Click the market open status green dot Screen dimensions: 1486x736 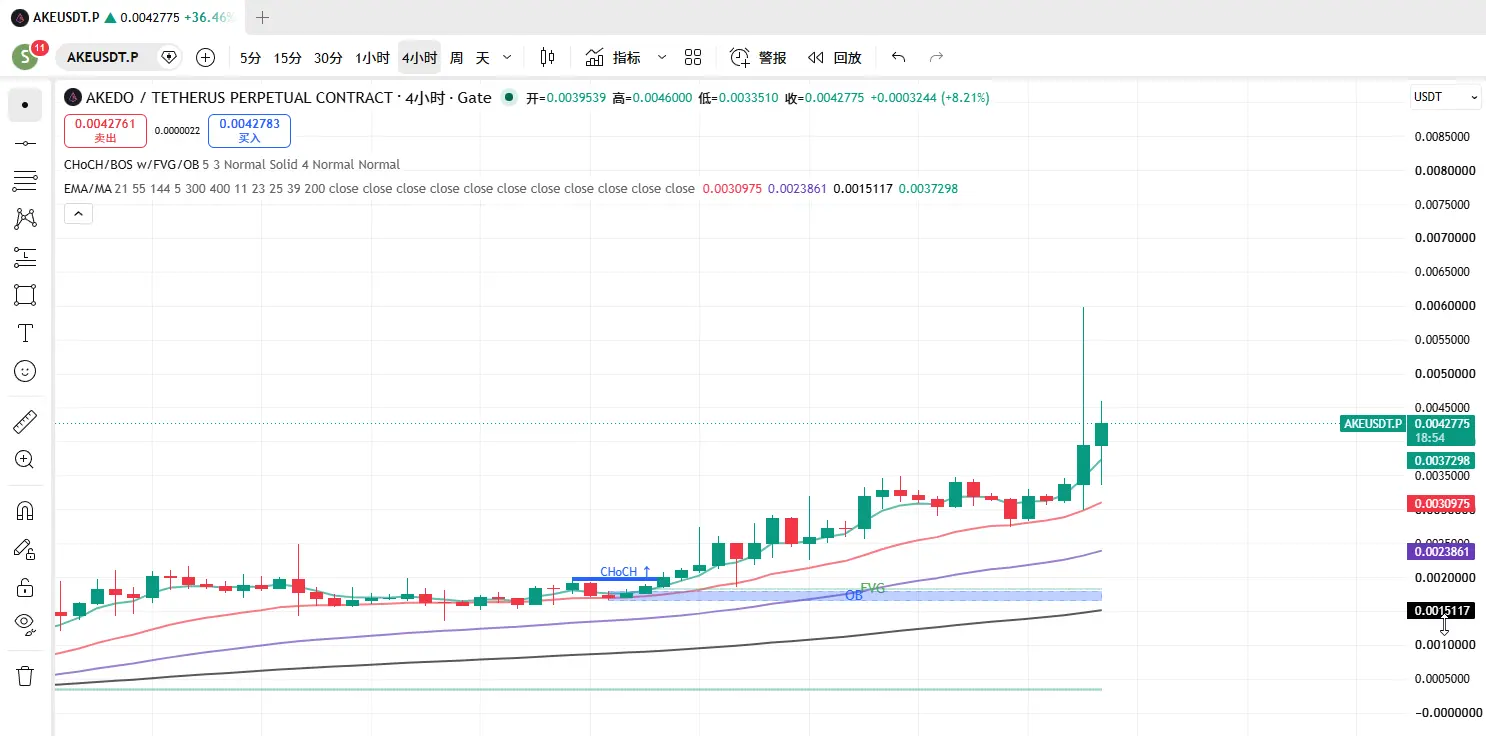tap(509, 97)
